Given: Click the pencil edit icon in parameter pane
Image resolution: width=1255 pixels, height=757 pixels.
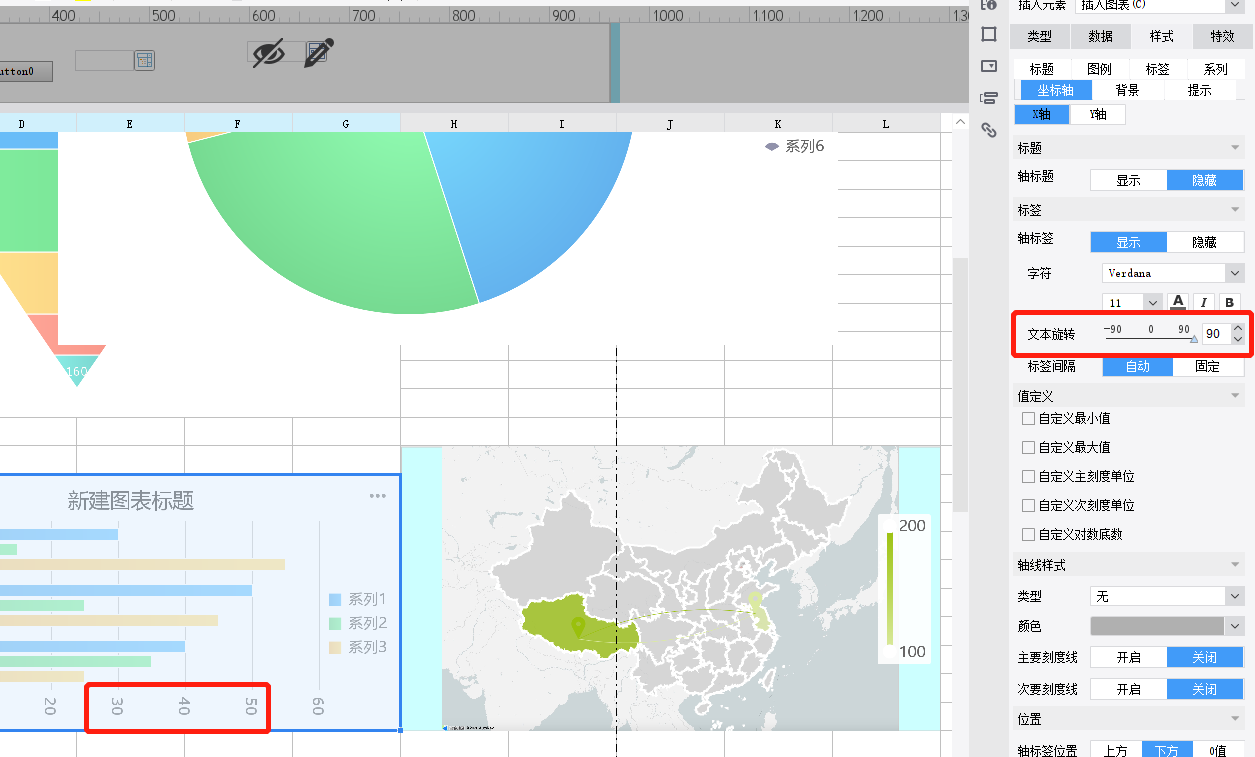Looking at the screenshot, I should point(320,53).
